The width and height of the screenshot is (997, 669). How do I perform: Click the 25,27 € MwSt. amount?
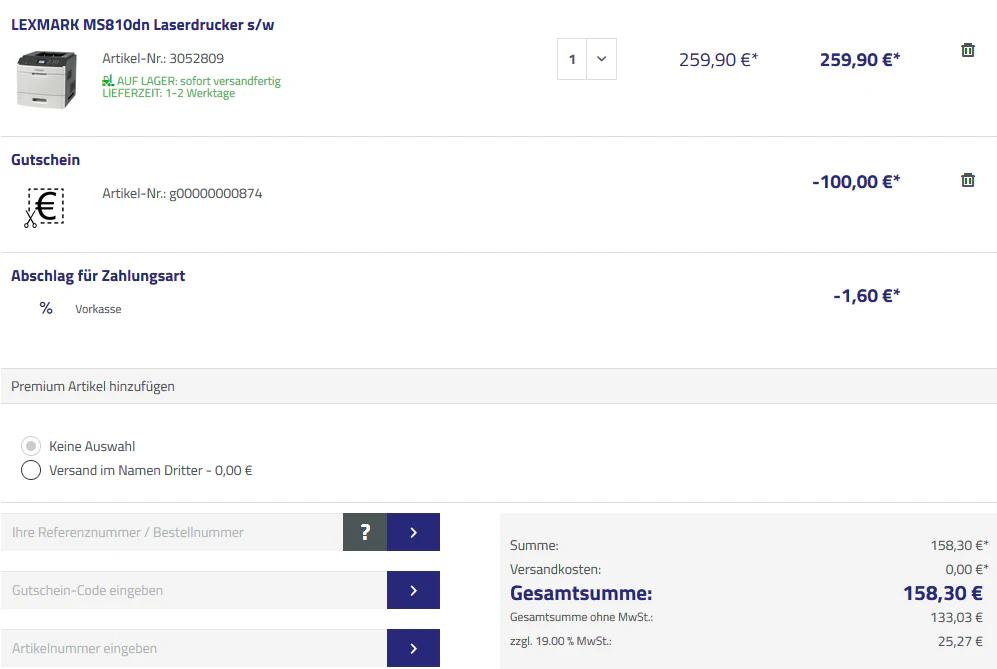click(960, 641)
